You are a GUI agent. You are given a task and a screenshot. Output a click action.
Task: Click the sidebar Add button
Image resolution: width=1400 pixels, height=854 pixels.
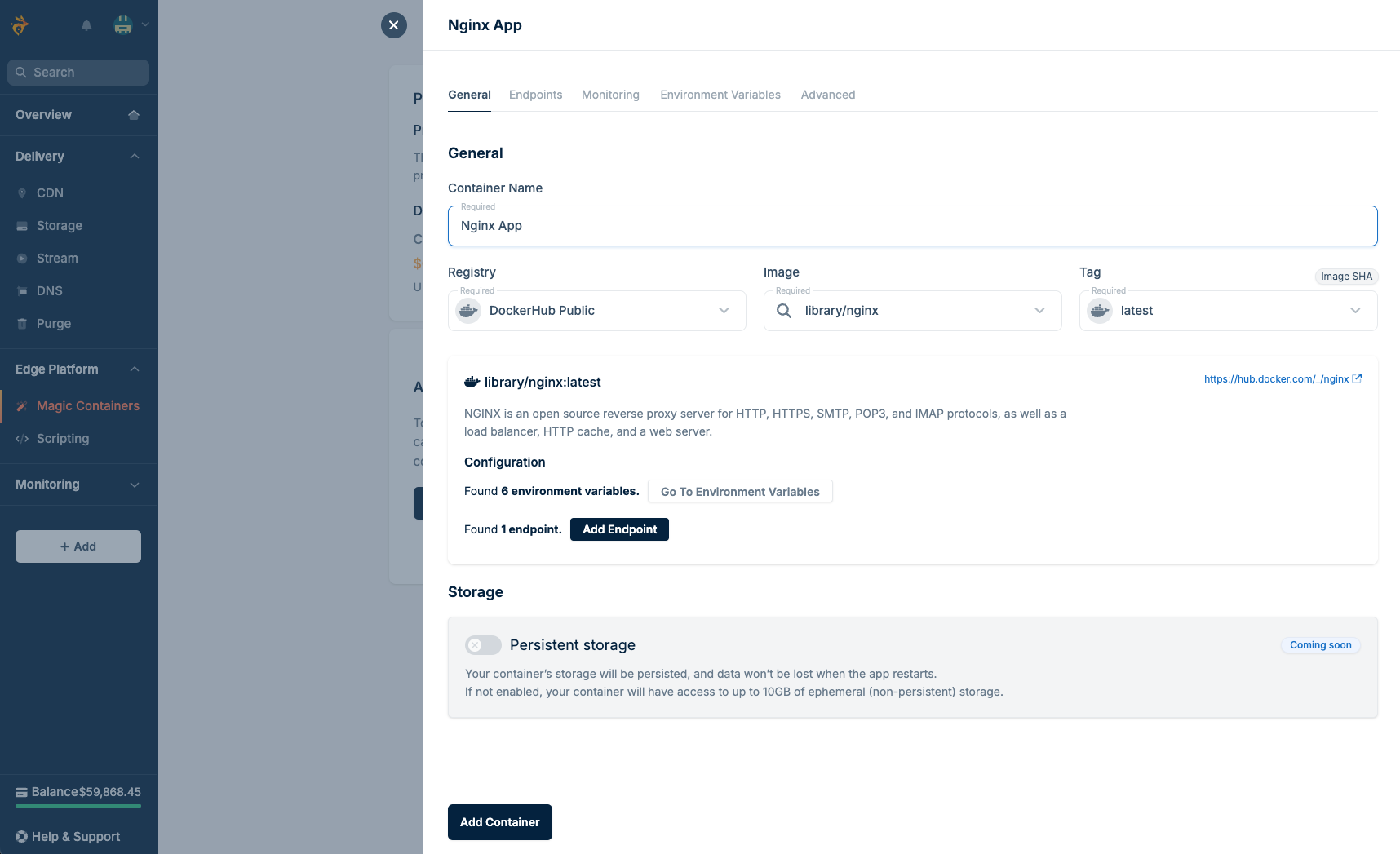click(78, 546)
